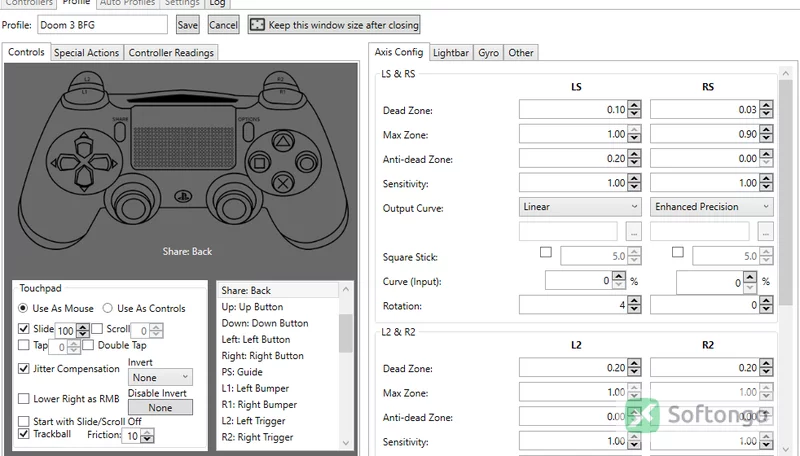The width and height of the screenshot is (800, 456).
Task: Open the Axis Config tab
Action: [398, 52]
